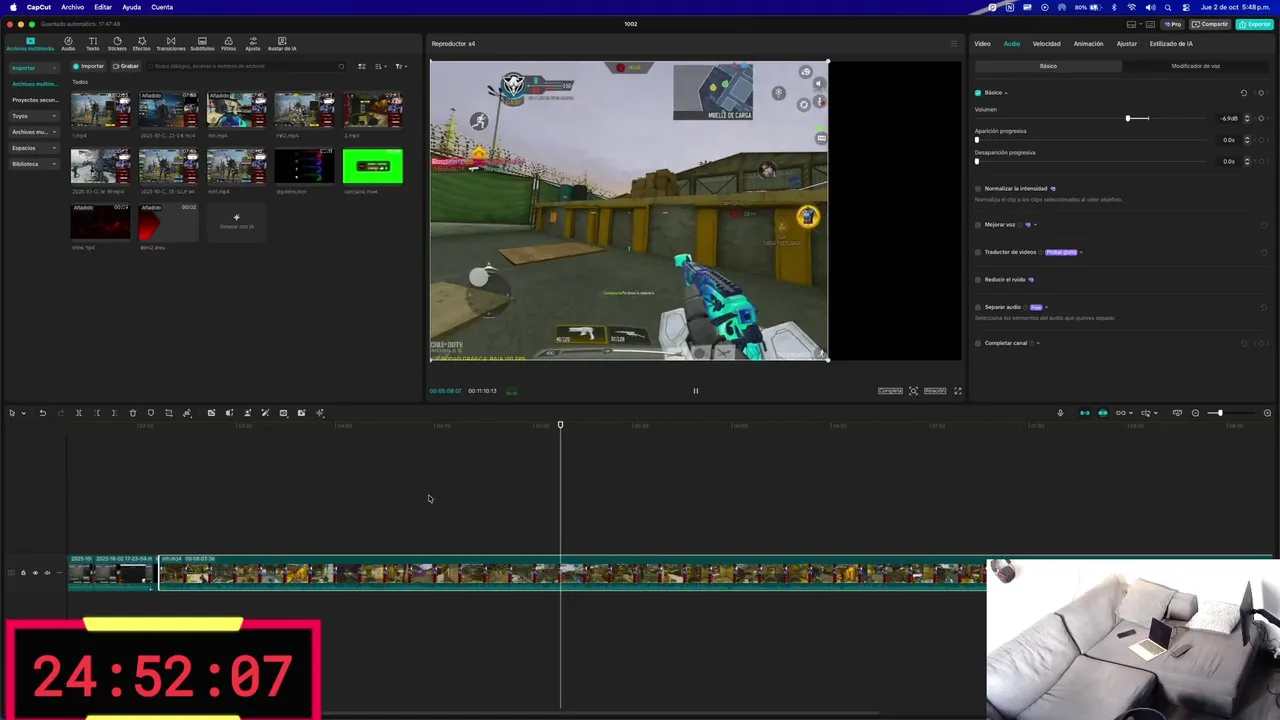The height and width of the screenshot is (720, 1280).
Task: Open the Efectos panel
Action: click(x=142, y=43)
